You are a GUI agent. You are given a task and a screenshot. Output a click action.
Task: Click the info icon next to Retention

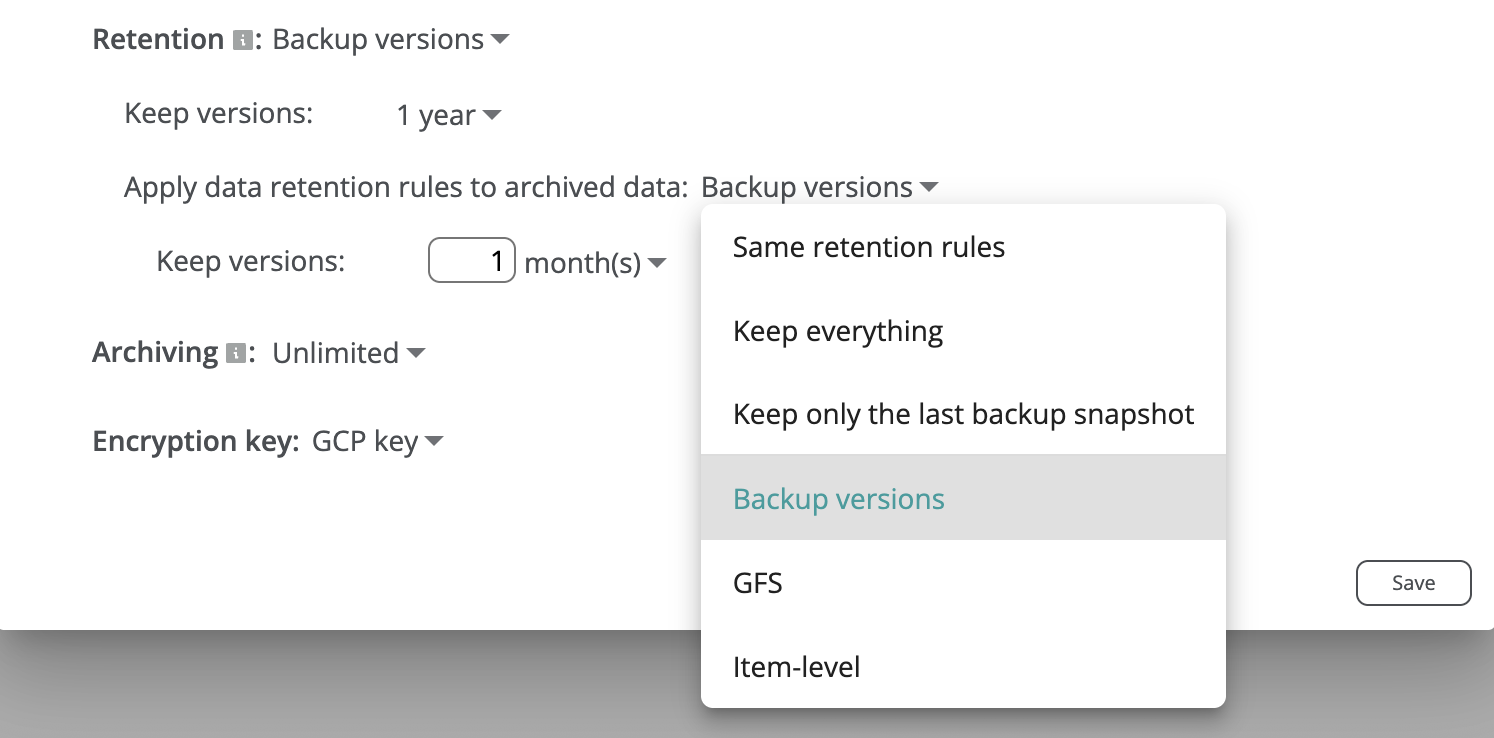click(241, 41)
